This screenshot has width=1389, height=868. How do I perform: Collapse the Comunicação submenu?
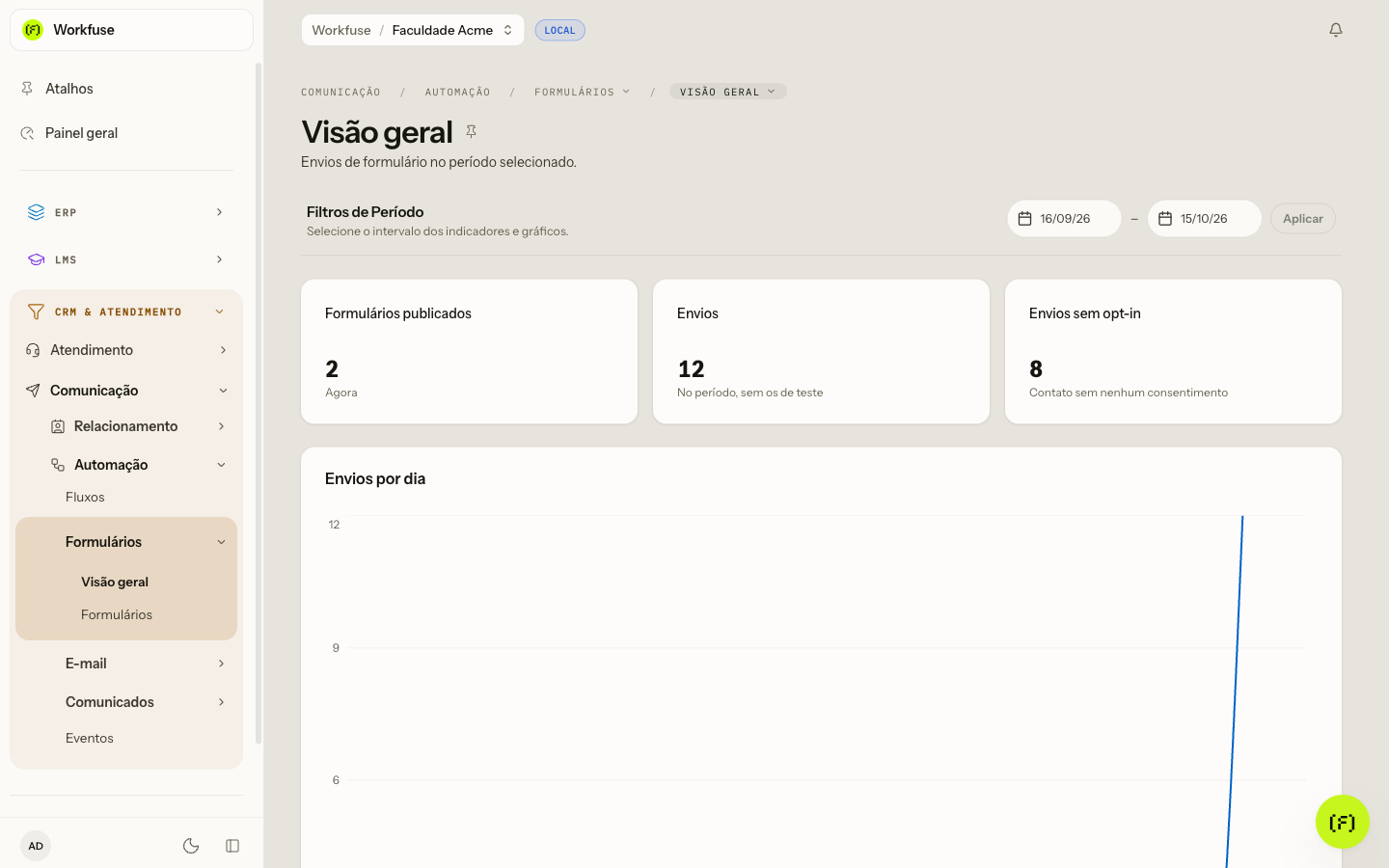point(223,391)
